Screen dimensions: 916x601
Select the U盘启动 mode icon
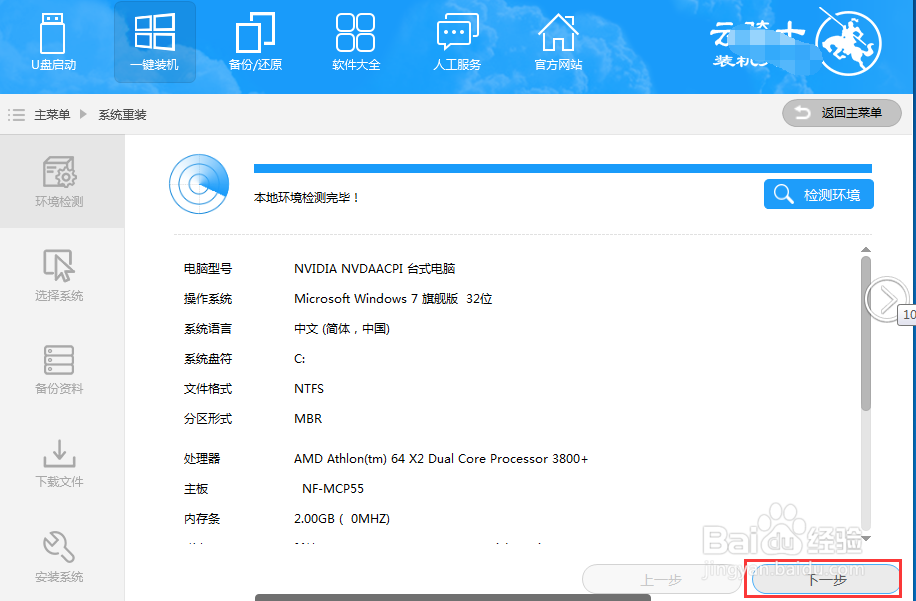pos(52,42)
